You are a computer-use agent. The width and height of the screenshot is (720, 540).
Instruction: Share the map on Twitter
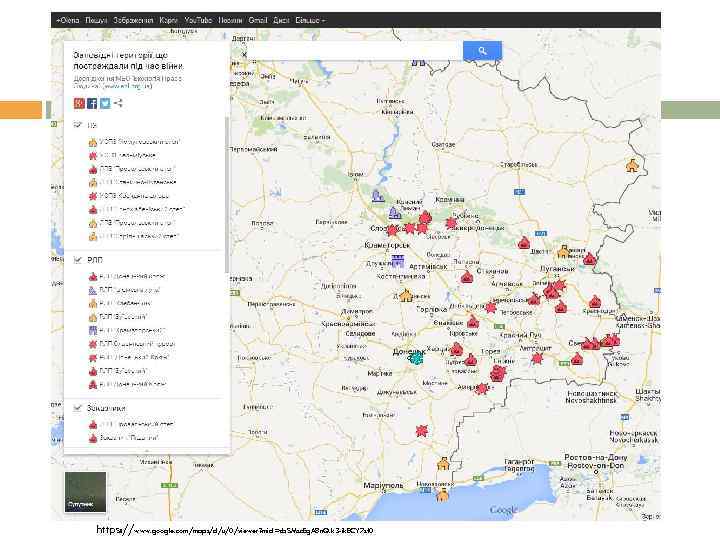[105, 103]
